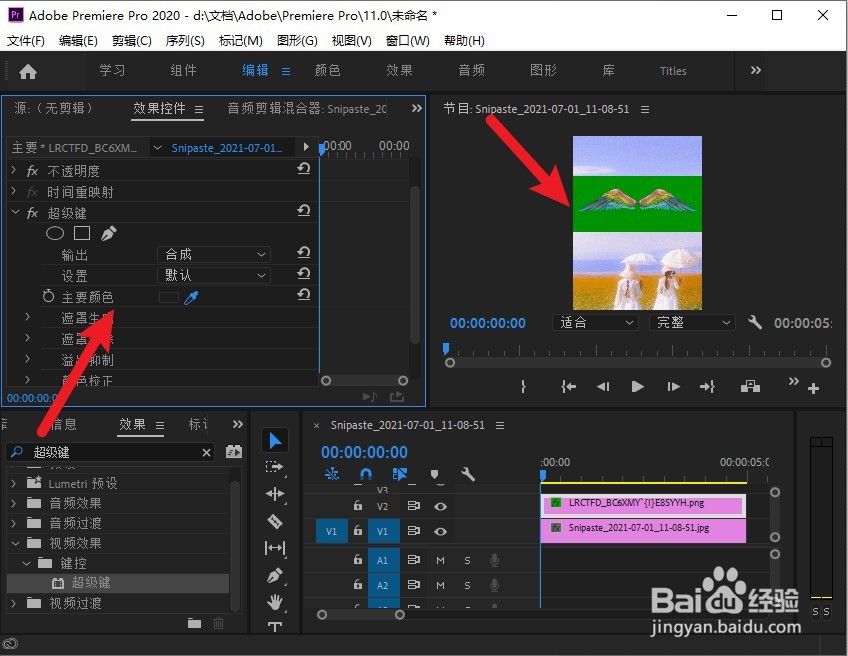The height and width of the screenshot is (656, 848).
Task: Create 4-point polygon mask for Ultra Key
Action: tap(82, 233)
